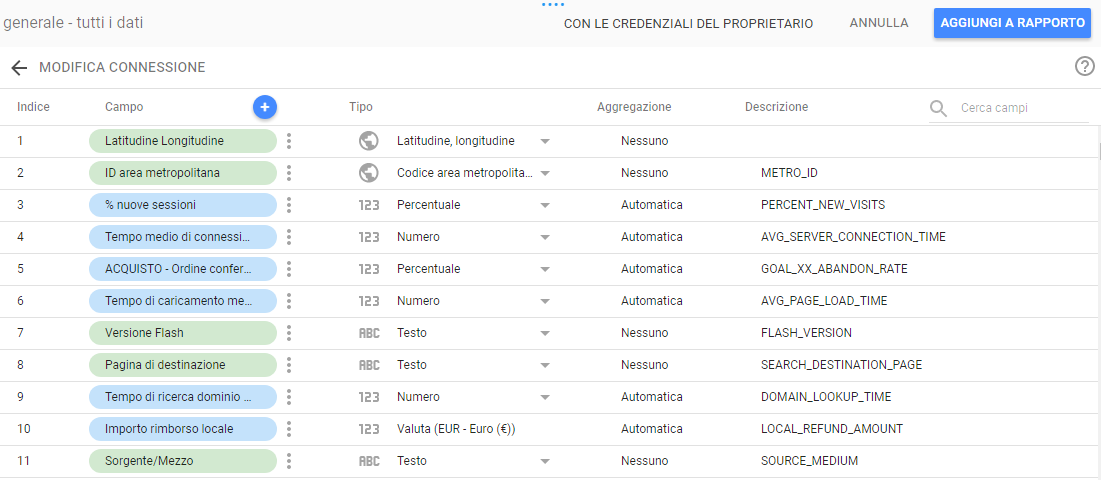Image resolution: width=1101 pixels, height=480 pixels.
Task: Expand type dropdown for % nuove sessioni
Action: coord(545,205)
